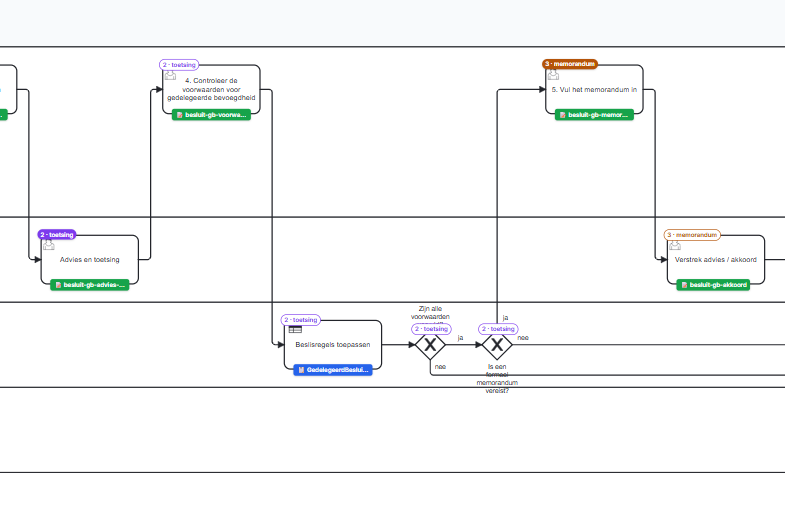Click '2 · toetsing' badge on Controleer de voorwaarden task
Screen dimensions: 785x509
(179, 65)
